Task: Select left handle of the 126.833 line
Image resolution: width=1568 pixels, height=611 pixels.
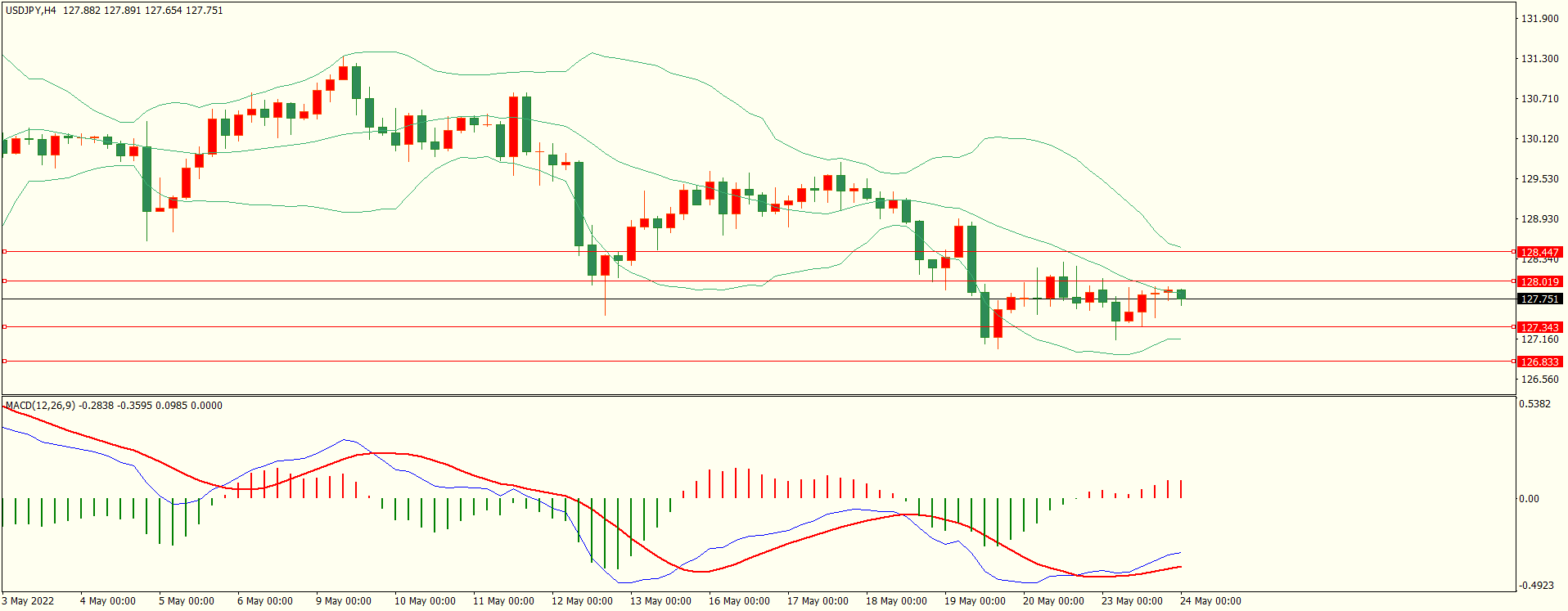Action: [x=4, y=362]
